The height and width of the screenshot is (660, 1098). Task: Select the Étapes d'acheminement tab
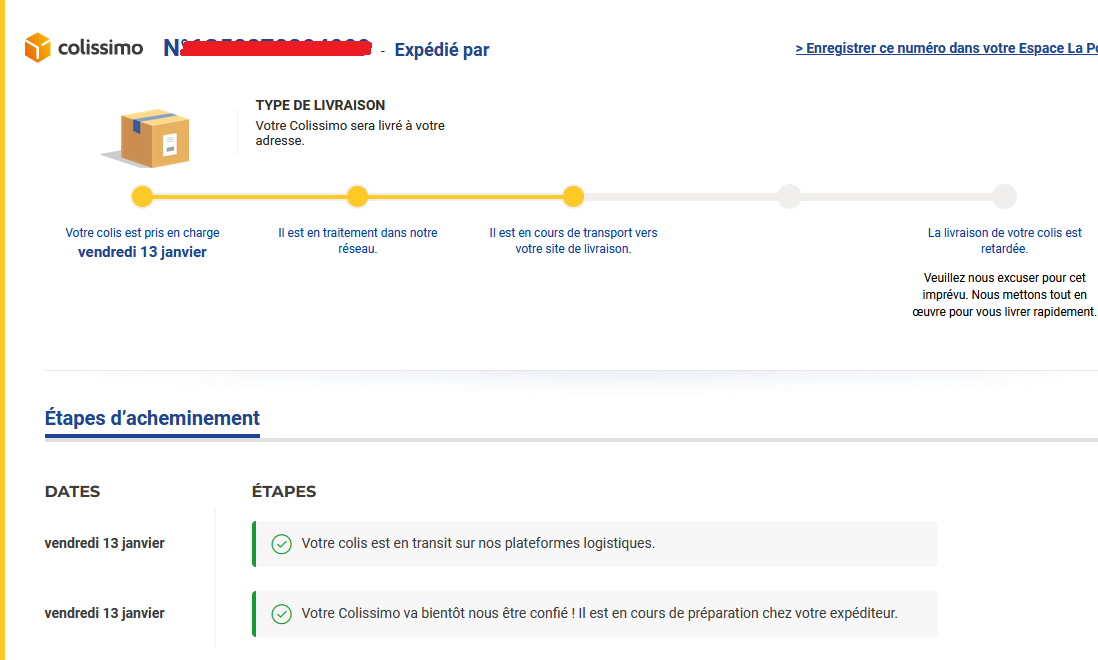(152, 419)
